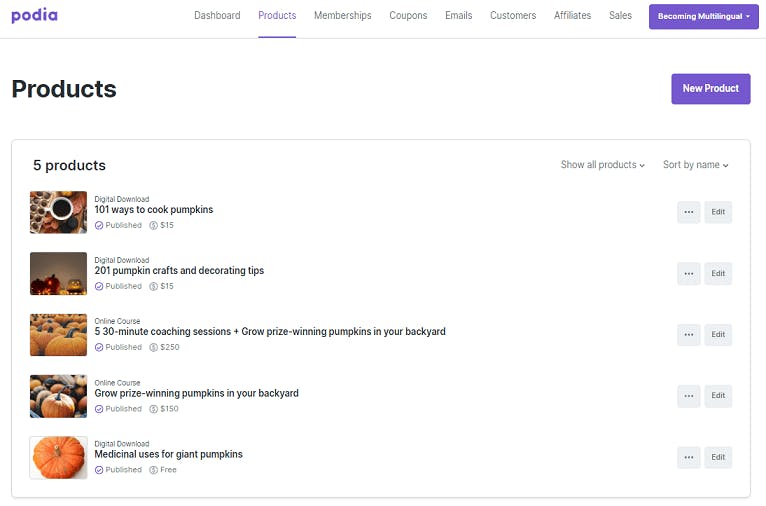Open the Grow prize-winning pumpkins title link

click(196, 393)
